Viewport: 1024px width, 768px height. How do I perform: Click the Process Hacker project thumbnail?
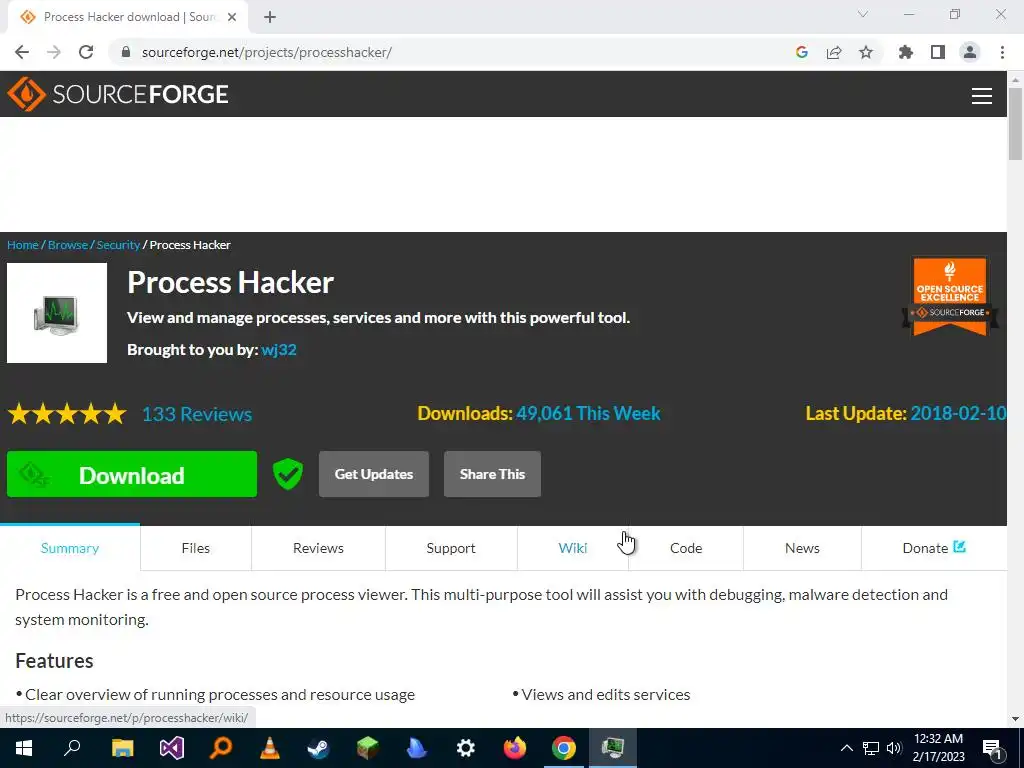pos(57,313)
